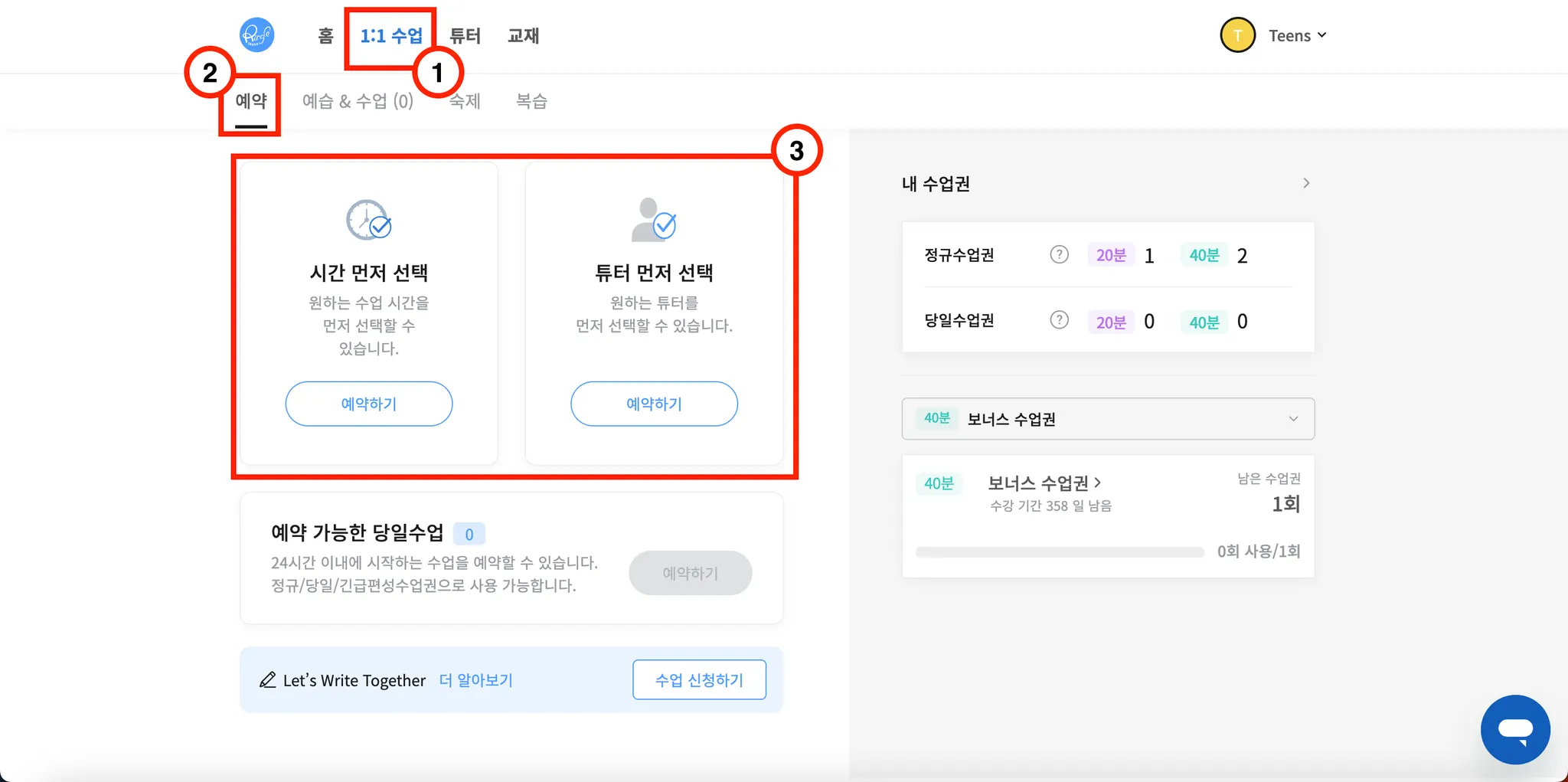This screenshot has height=782, width=1568.
Task: Go to the 튜터 menu
Action: [x=465, y=36]
